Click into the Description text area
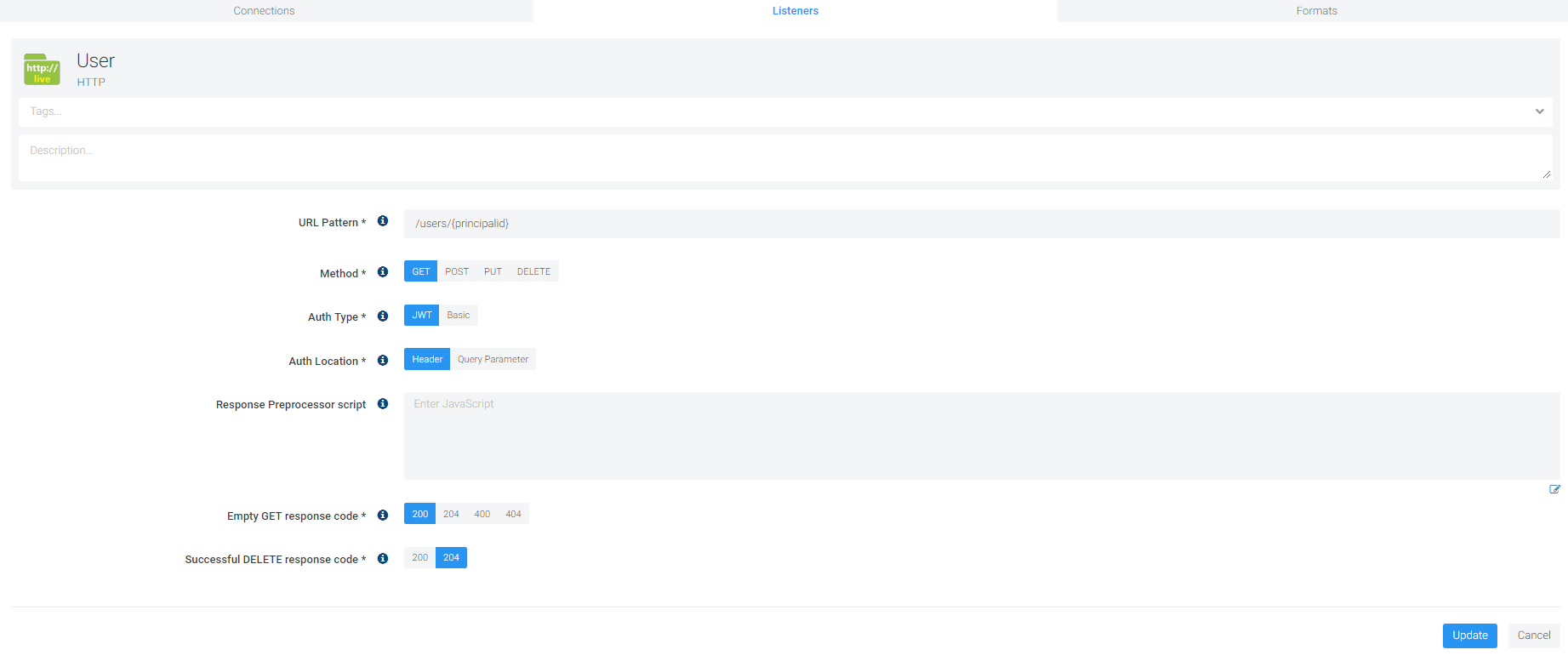 tap(783, 158)
